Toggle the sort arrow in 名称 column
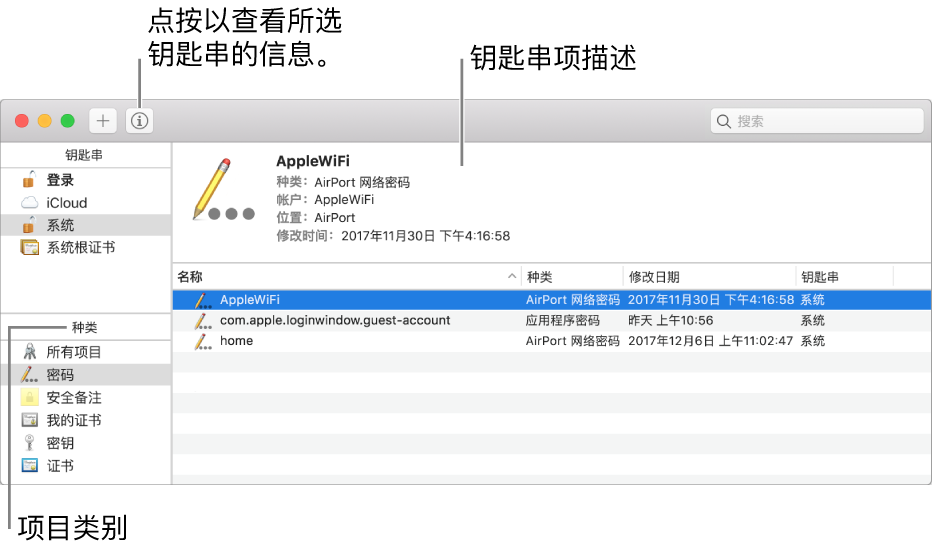The image size is (934, 551). click(512, 276)
